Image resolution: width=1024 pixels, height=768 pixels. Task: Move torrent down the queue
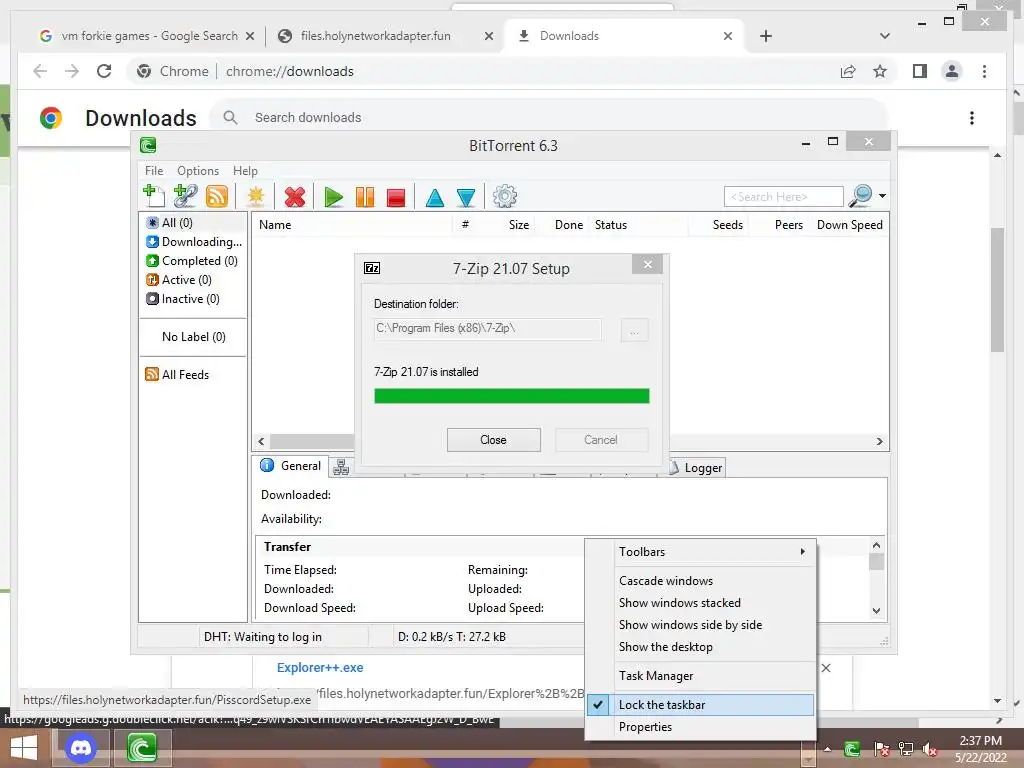click(x=466, y=197)
